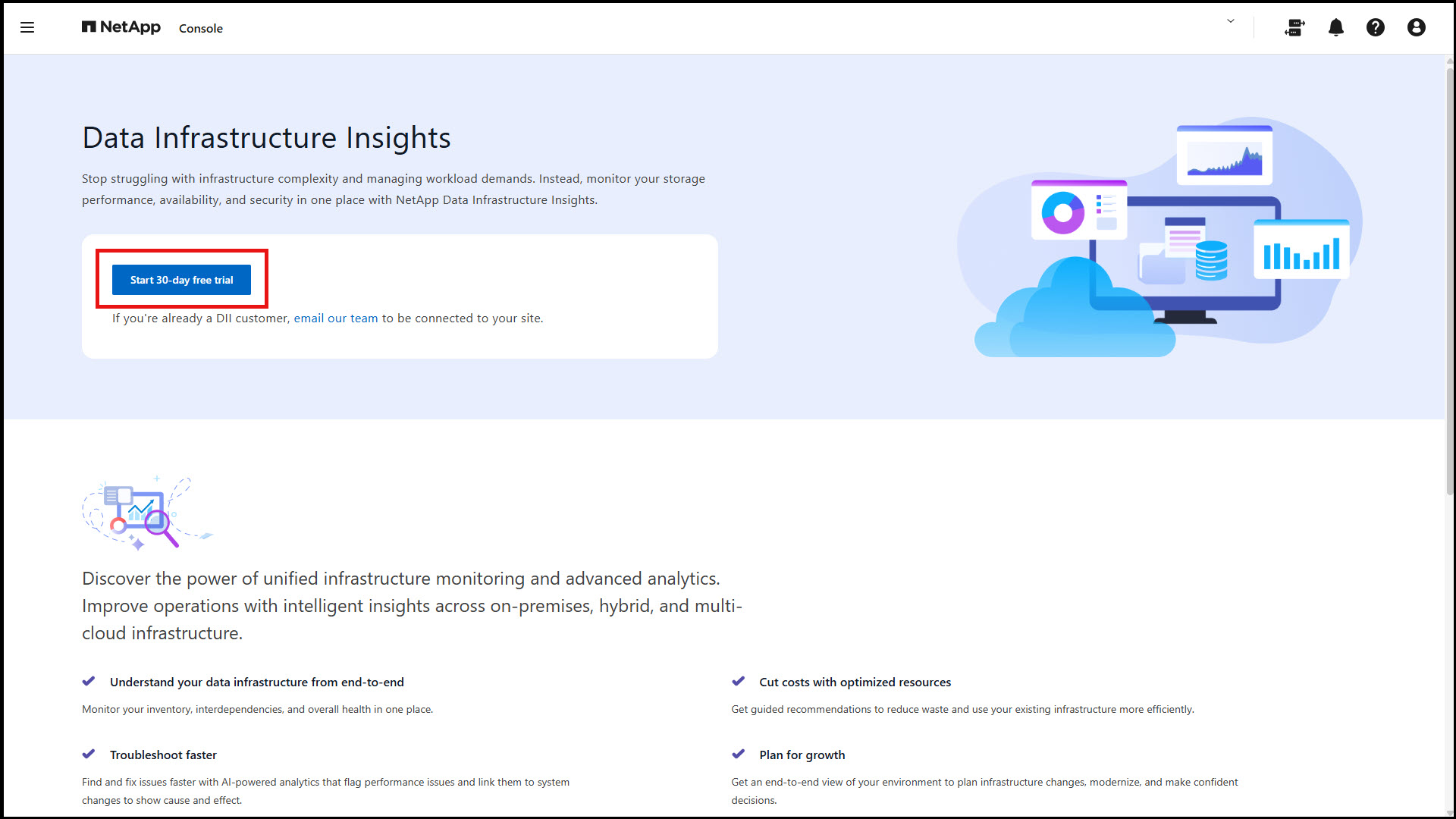Click the NetApp logo
Screen dimensions: 1456x819
121,27
